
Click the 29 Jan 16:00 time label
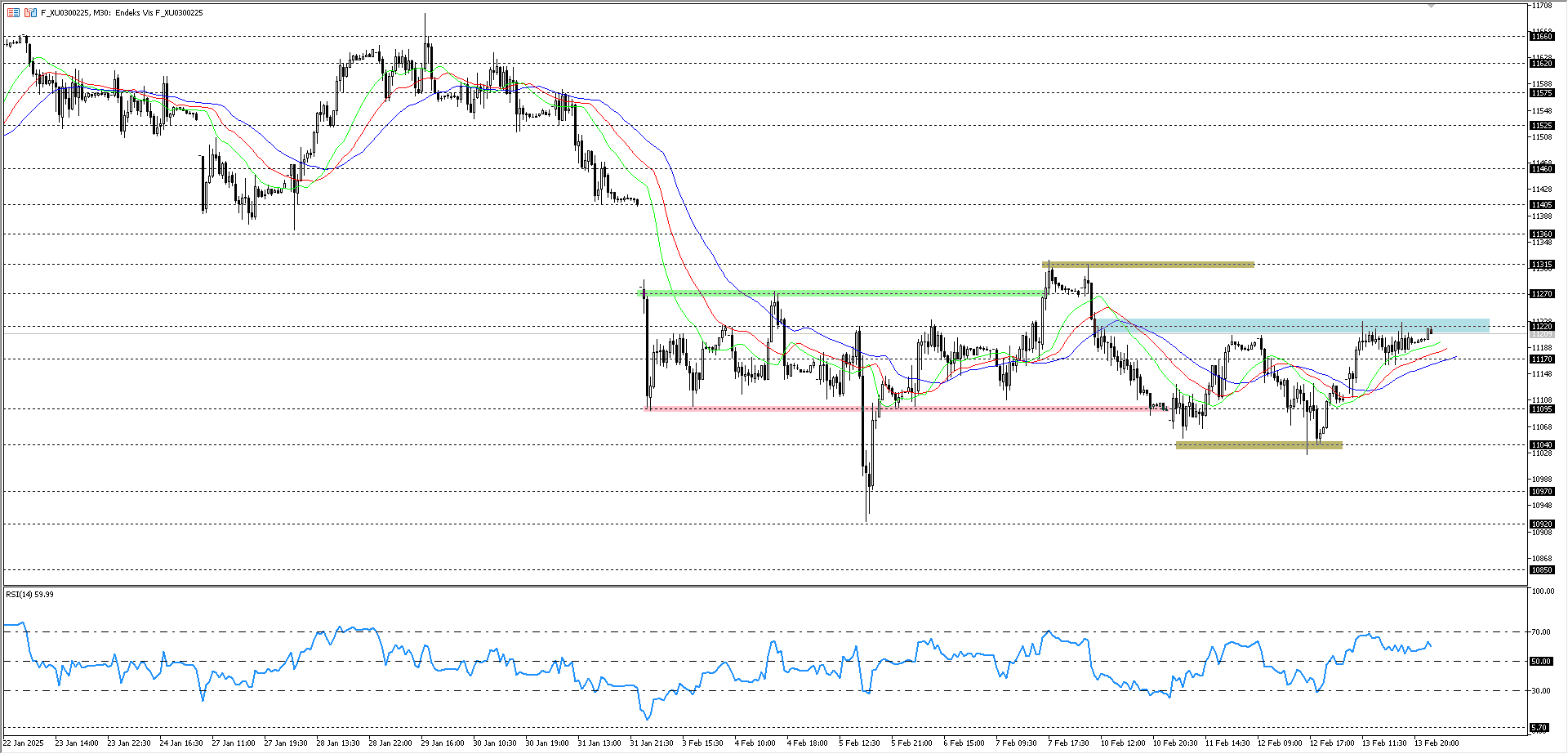(x=443, y=743)
